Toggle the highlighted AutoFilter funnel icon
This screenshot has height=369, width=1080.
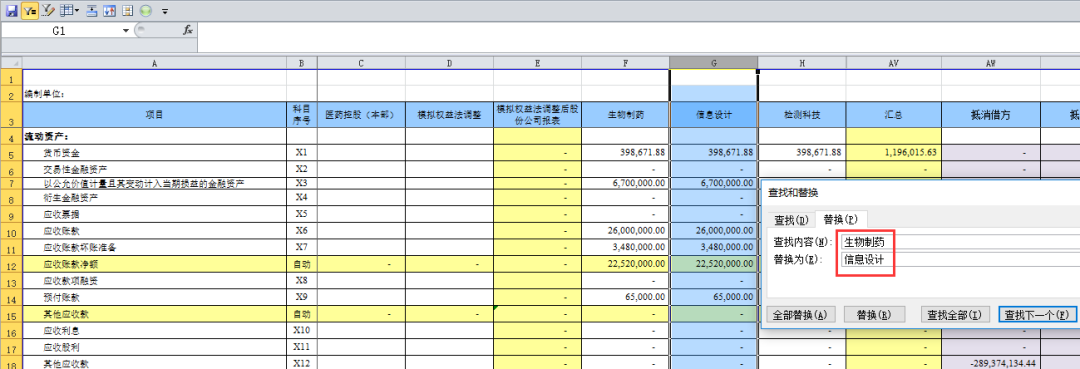coord(30,10)
